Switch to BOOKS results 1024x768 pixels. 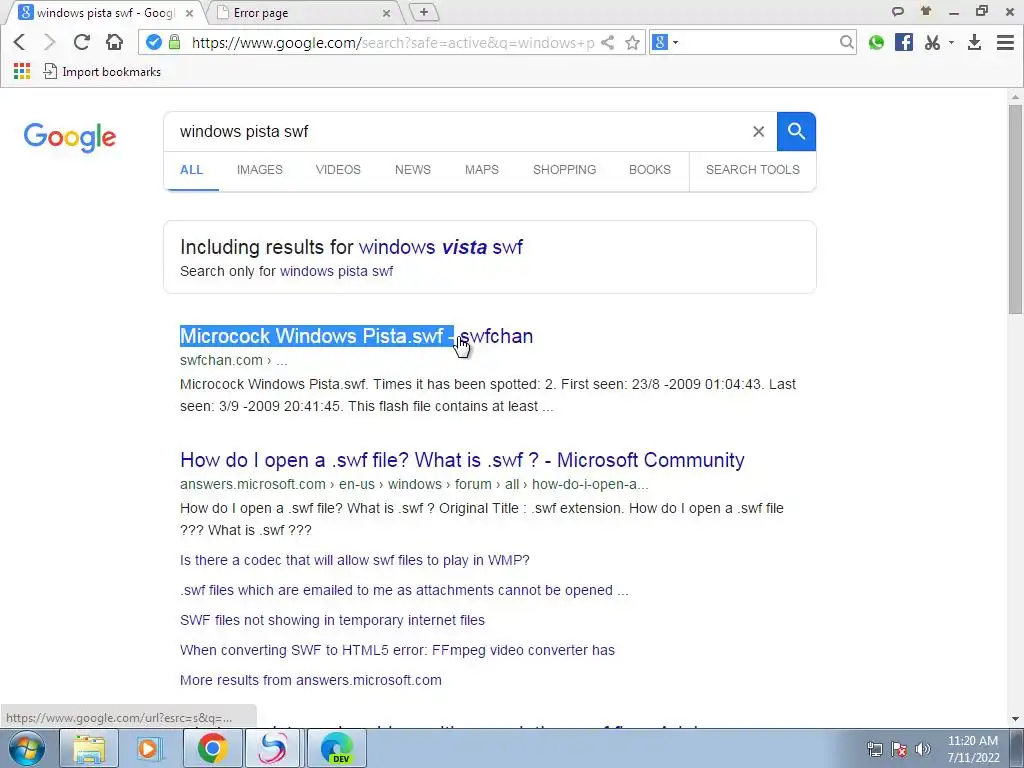[x=650, y=170]
